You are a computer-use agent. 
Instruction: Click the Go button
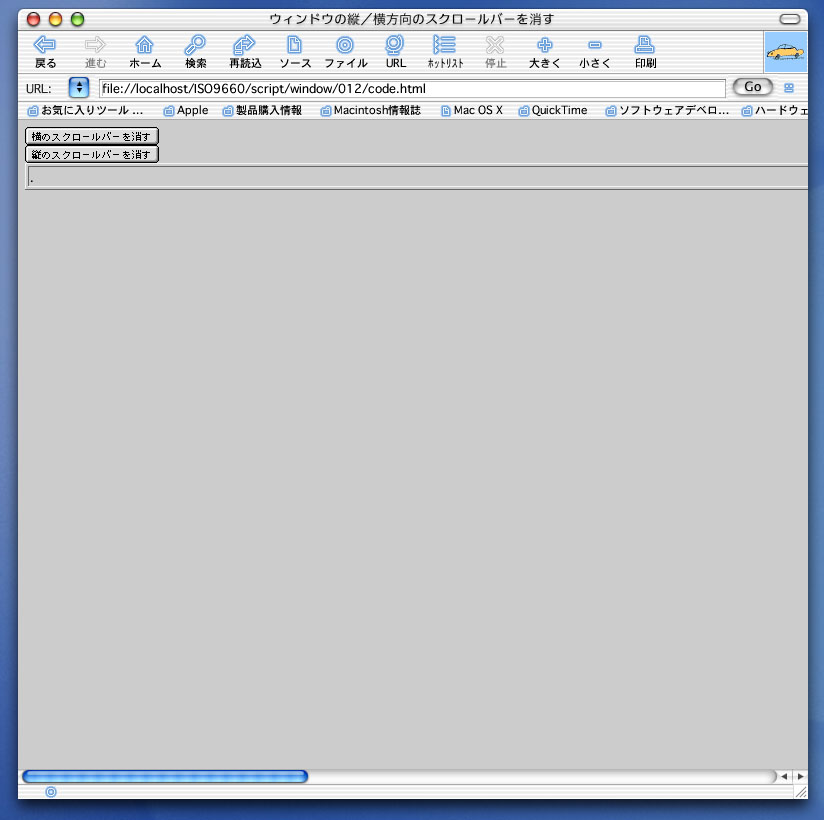coord(753,87)
